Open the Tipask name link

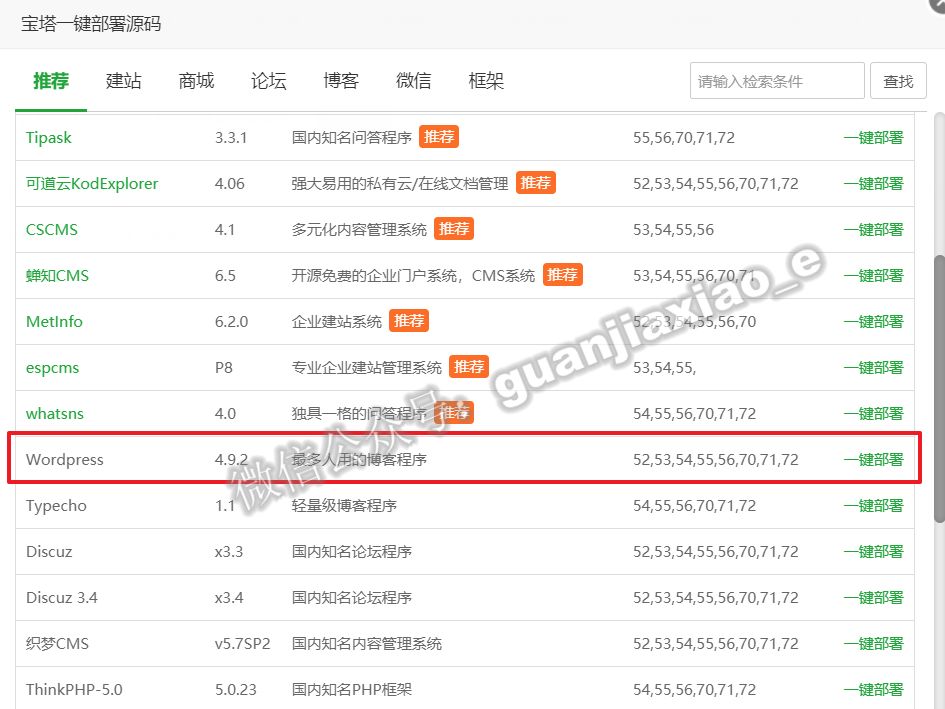click(48, 138)
